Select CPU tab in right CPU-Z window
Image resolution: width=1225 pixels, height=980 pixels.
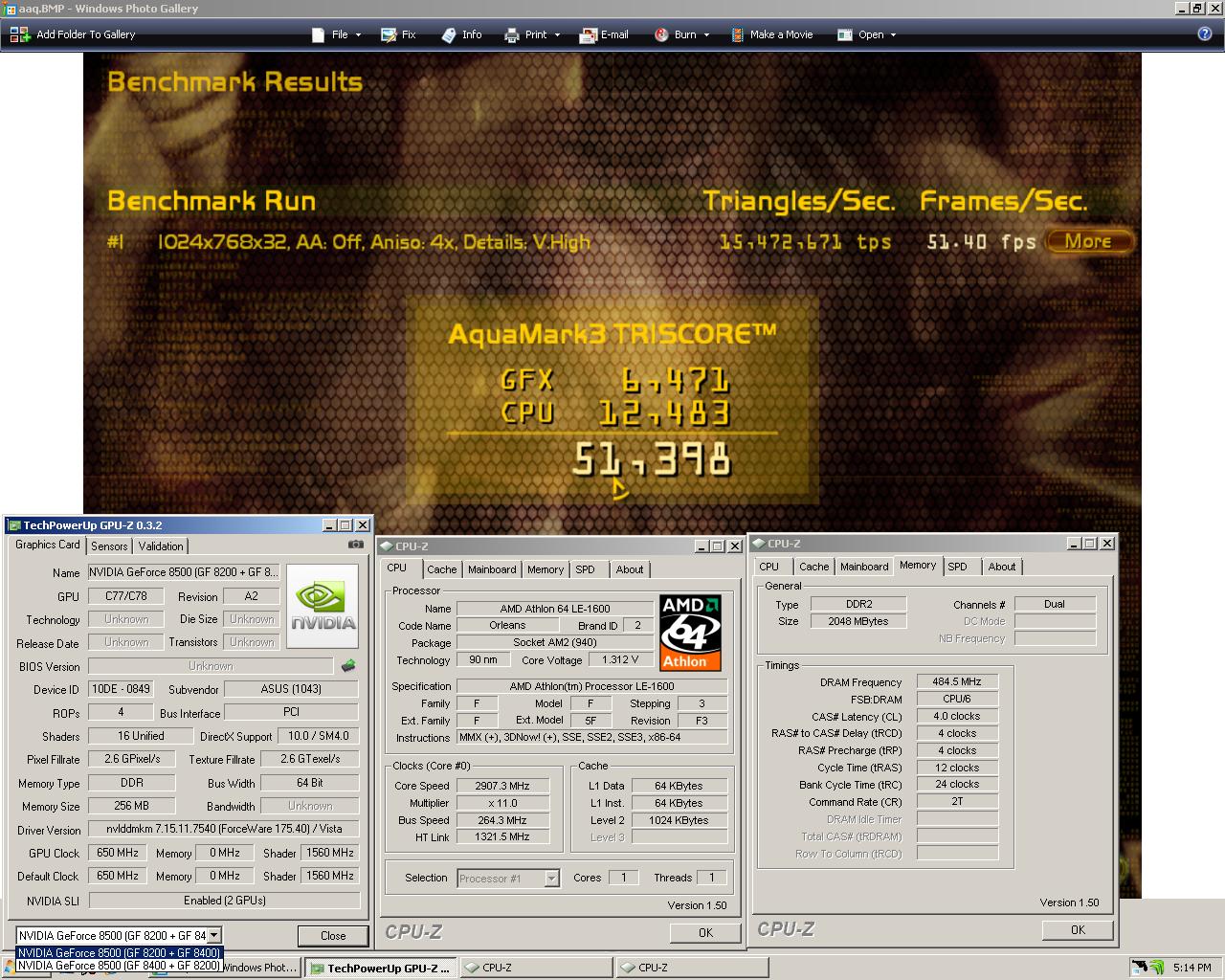(x=769, y=567)
